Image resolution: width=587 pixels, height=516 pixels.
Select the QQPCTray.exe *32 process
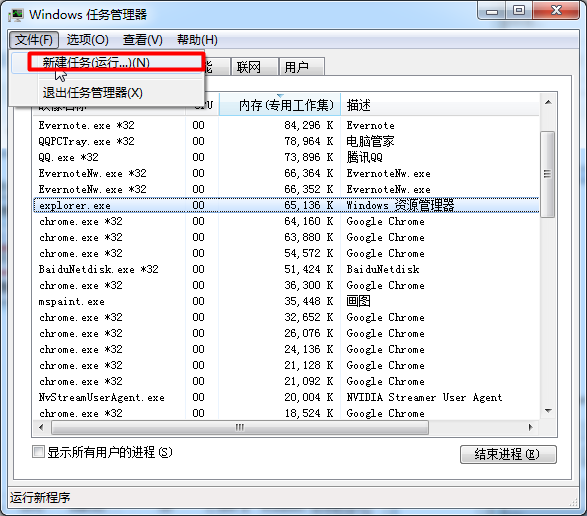pos(286,141)
